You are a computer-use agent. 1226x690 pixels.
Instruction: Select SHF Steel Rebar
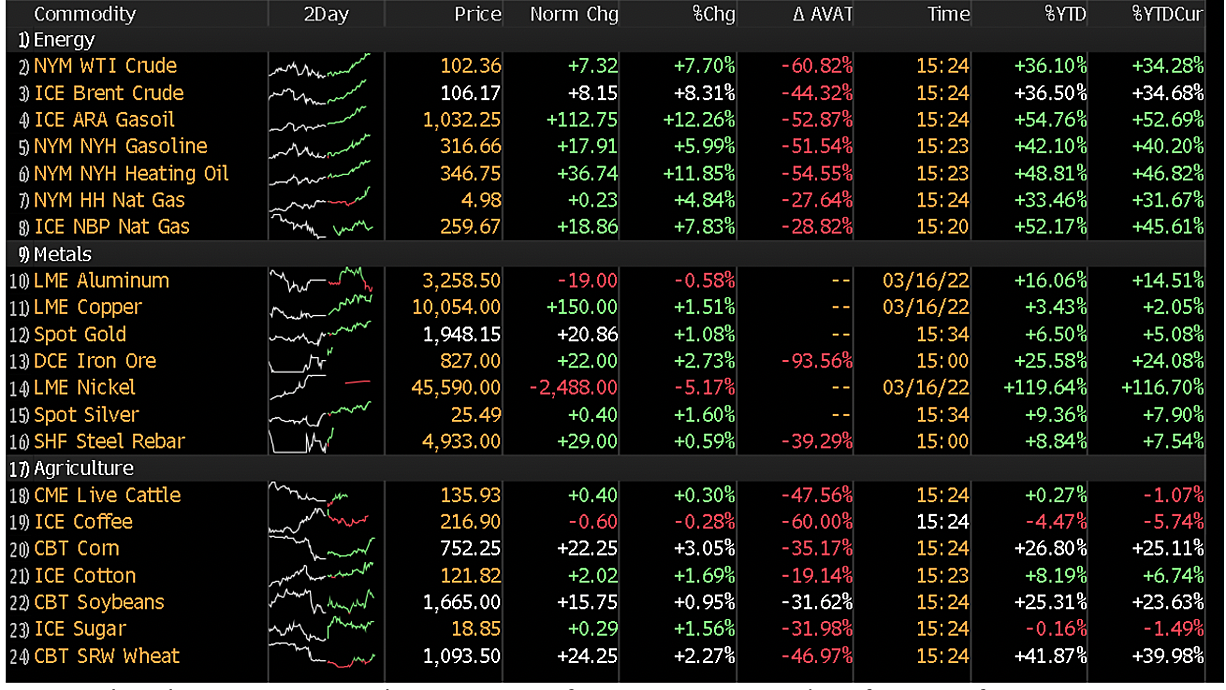point(110,441)
